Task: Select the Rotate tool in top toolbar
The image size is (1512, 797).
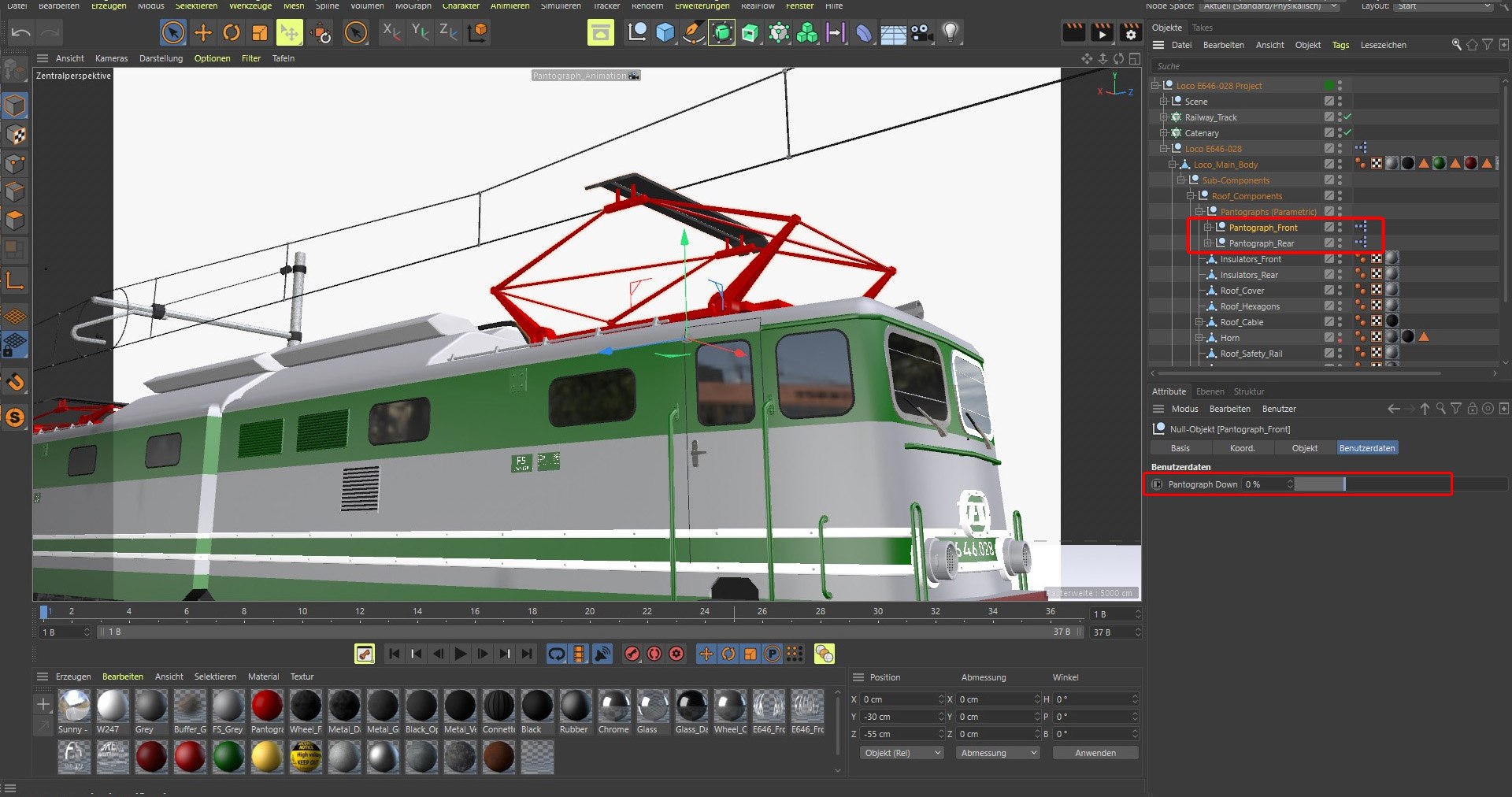Action: (232, 32)
